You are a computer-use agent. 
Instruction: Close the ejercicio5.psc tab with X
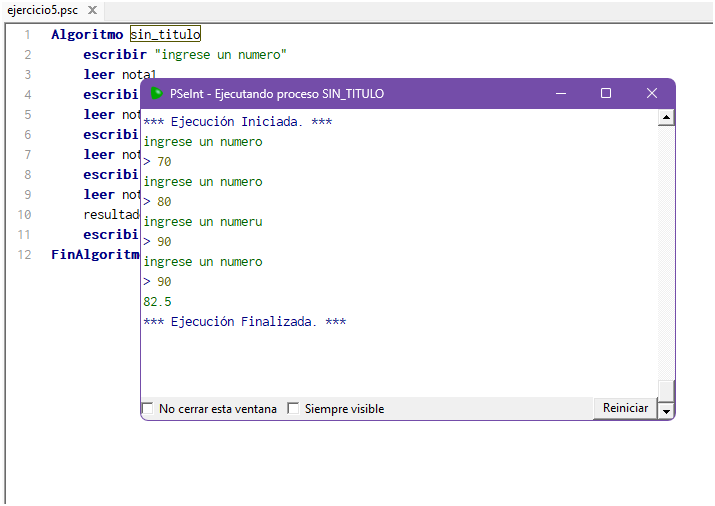click(x=92, y=10)
